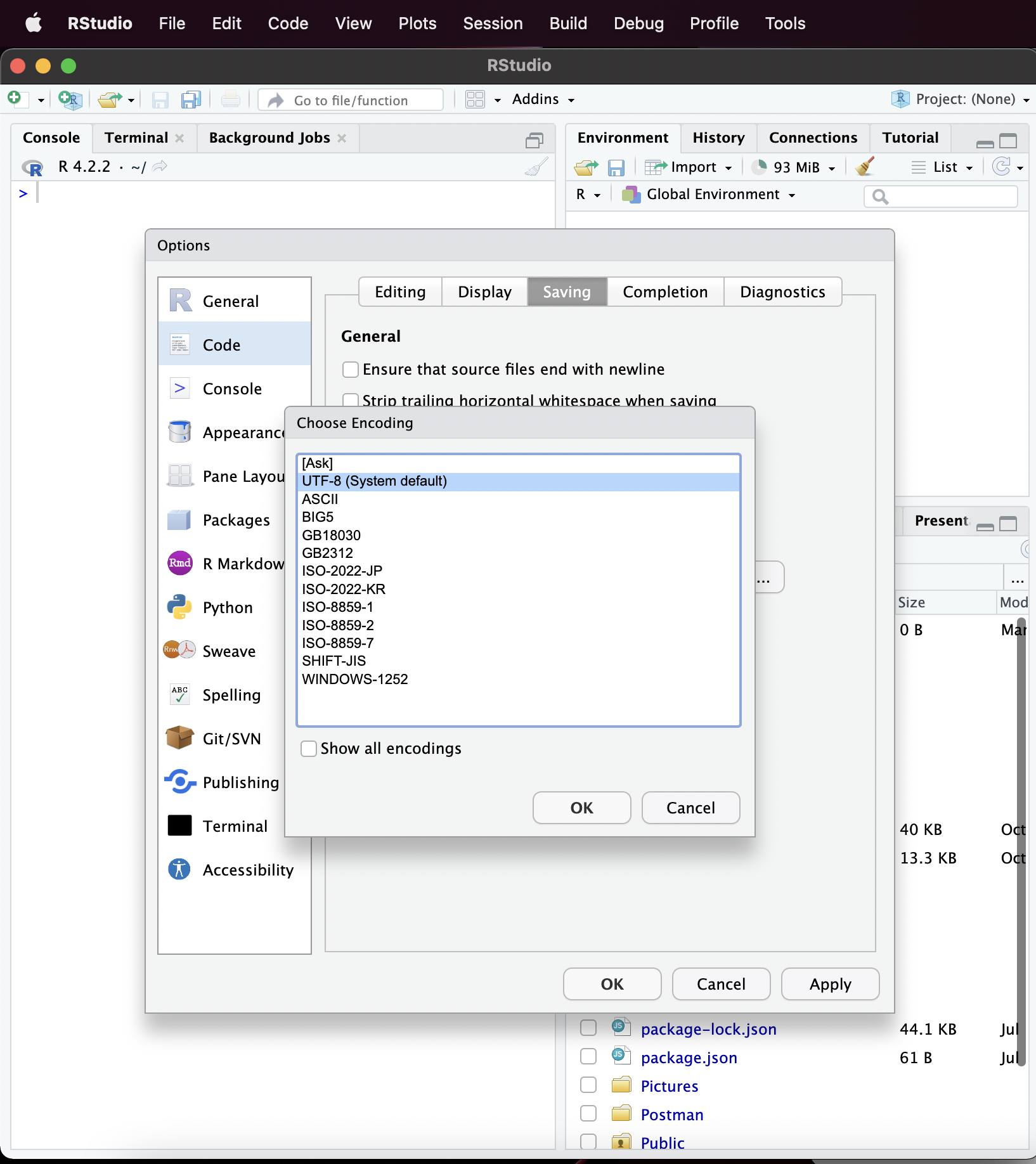The image size is (1036, 1164).
Task: Select [Ask] in the encoding list
Action: (x=518, y=463)
